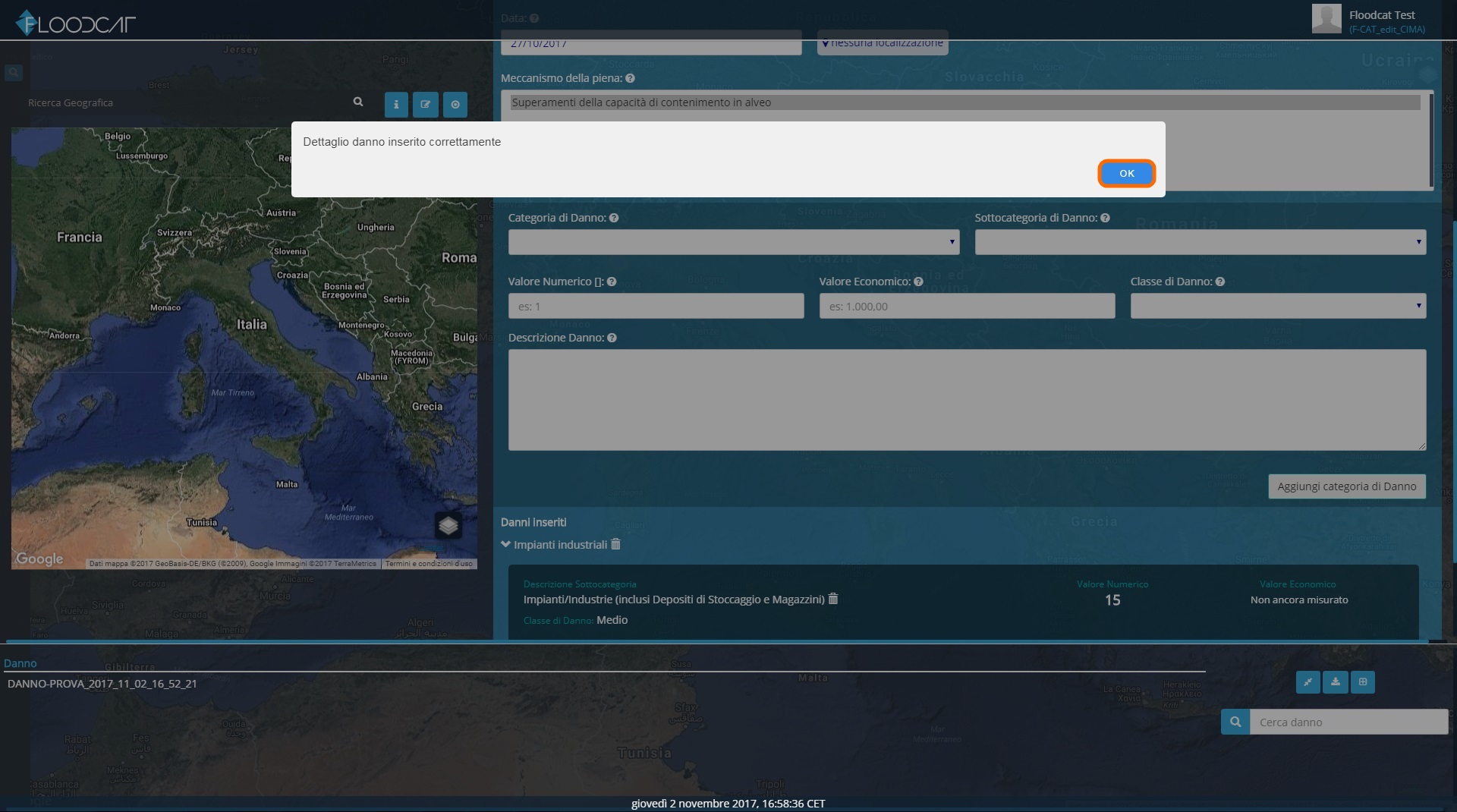Click the Meccanismo list scrollbar
The image size is (1457, 812).
click(x=1431, y=140)
